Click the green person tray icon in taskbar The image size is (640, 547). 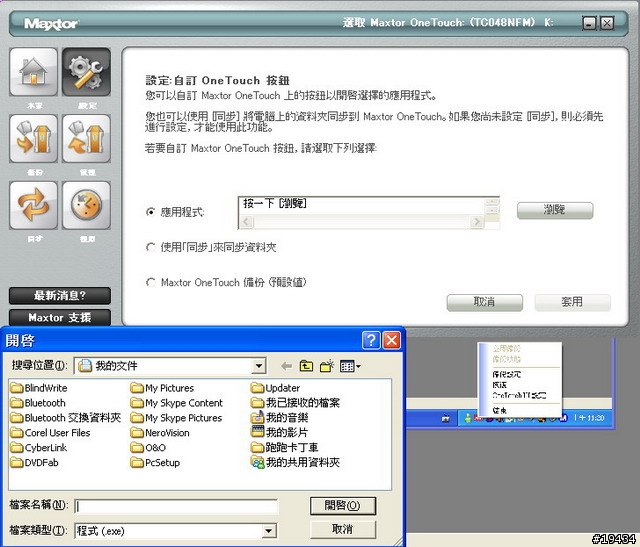click(468, 418)
